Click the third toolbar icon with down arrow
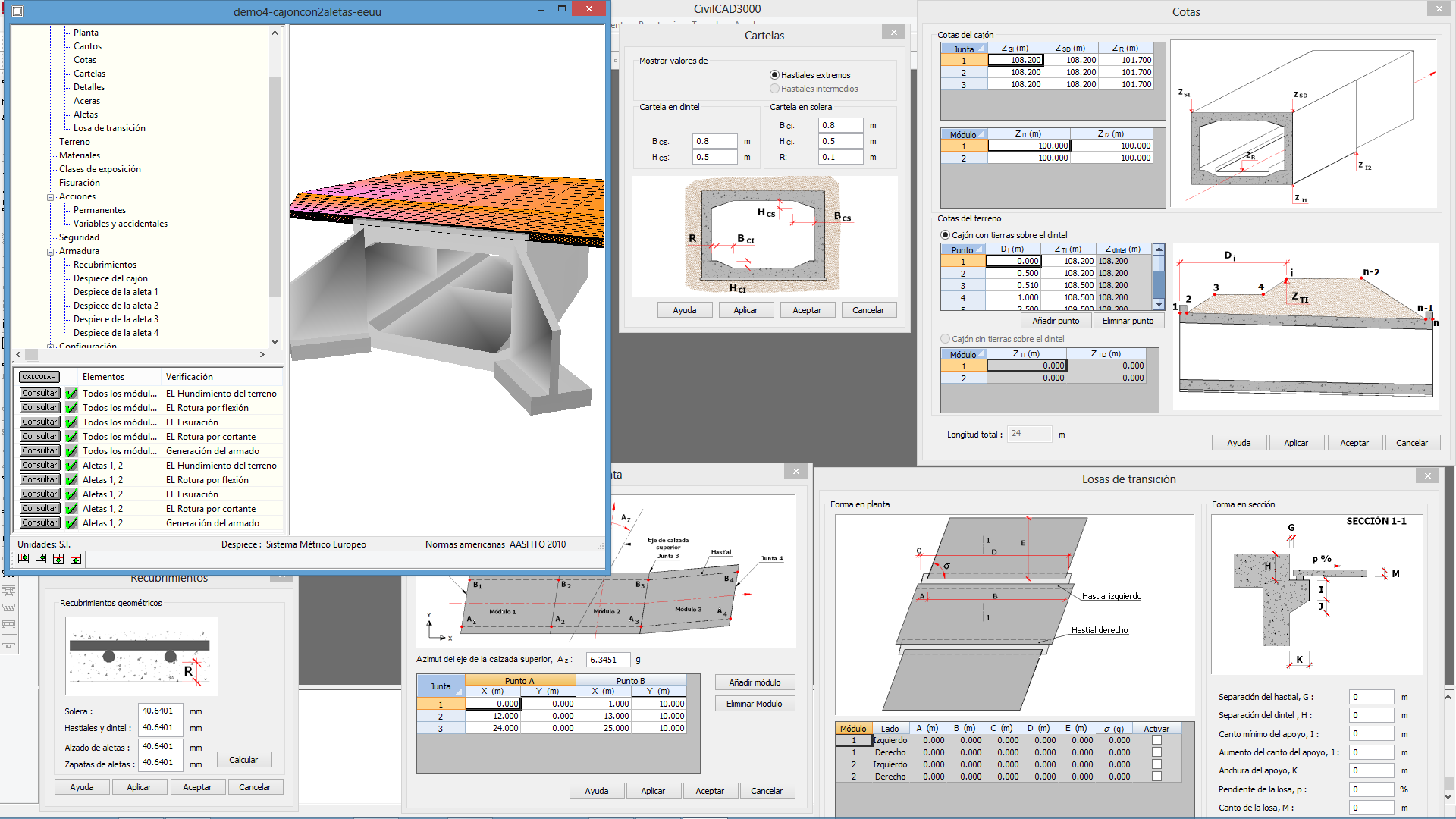This screenshot has width=1456, height=819. 58,559
